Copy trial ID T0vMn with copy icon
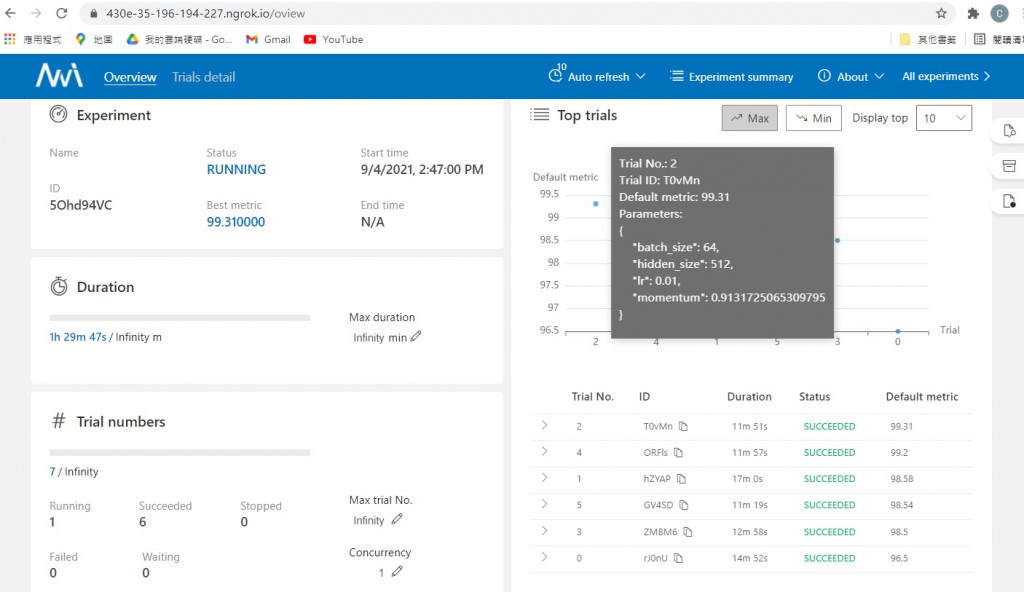The image size is (1024, 592). 683,426
